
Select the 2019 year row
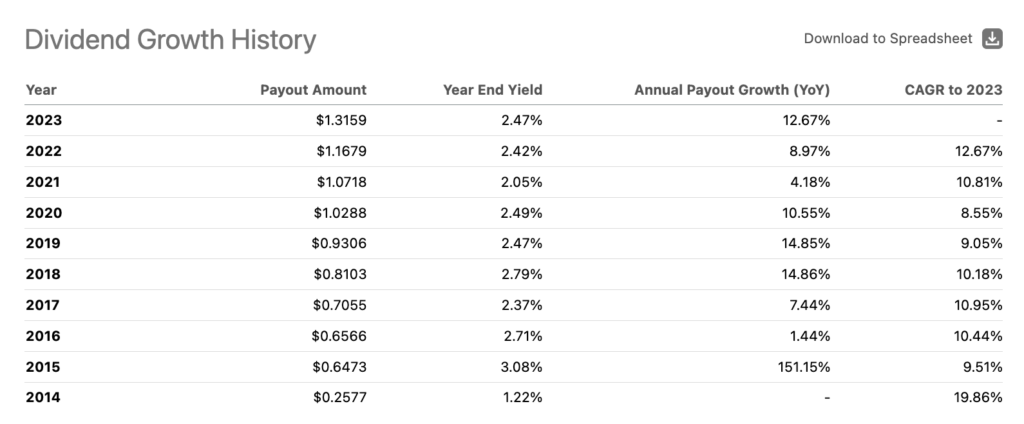[44, 244]
